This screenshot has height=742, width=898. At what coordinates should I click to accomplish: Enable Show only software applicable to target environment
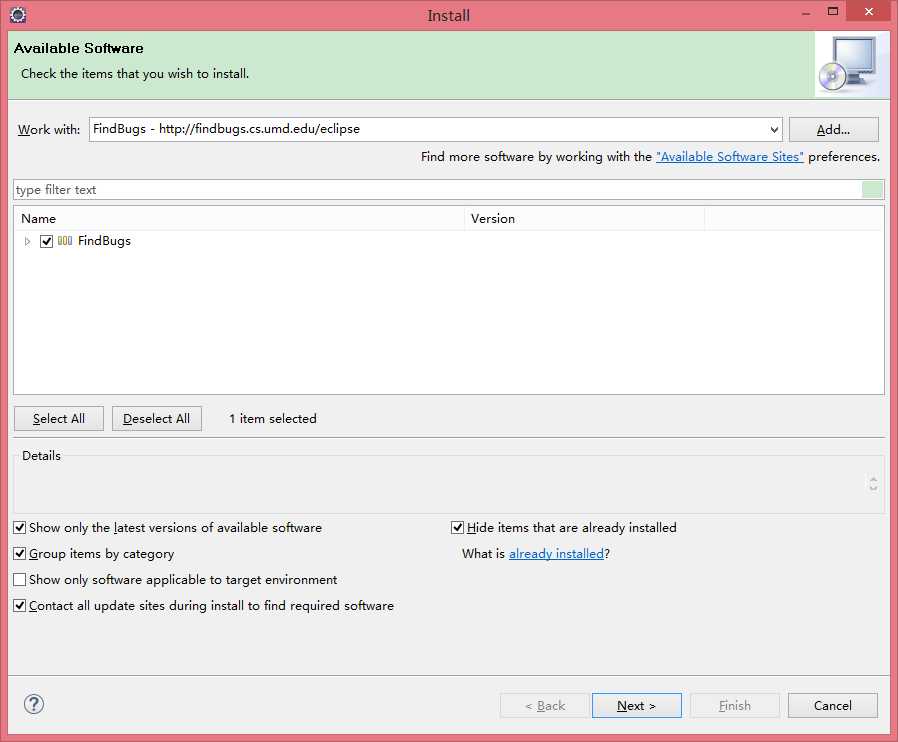coord(19,579)
